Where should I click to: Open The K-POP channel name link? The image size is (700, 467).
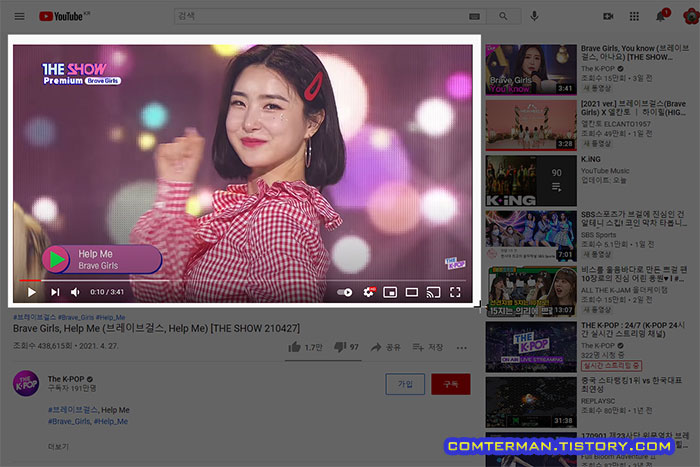point(66,379)
